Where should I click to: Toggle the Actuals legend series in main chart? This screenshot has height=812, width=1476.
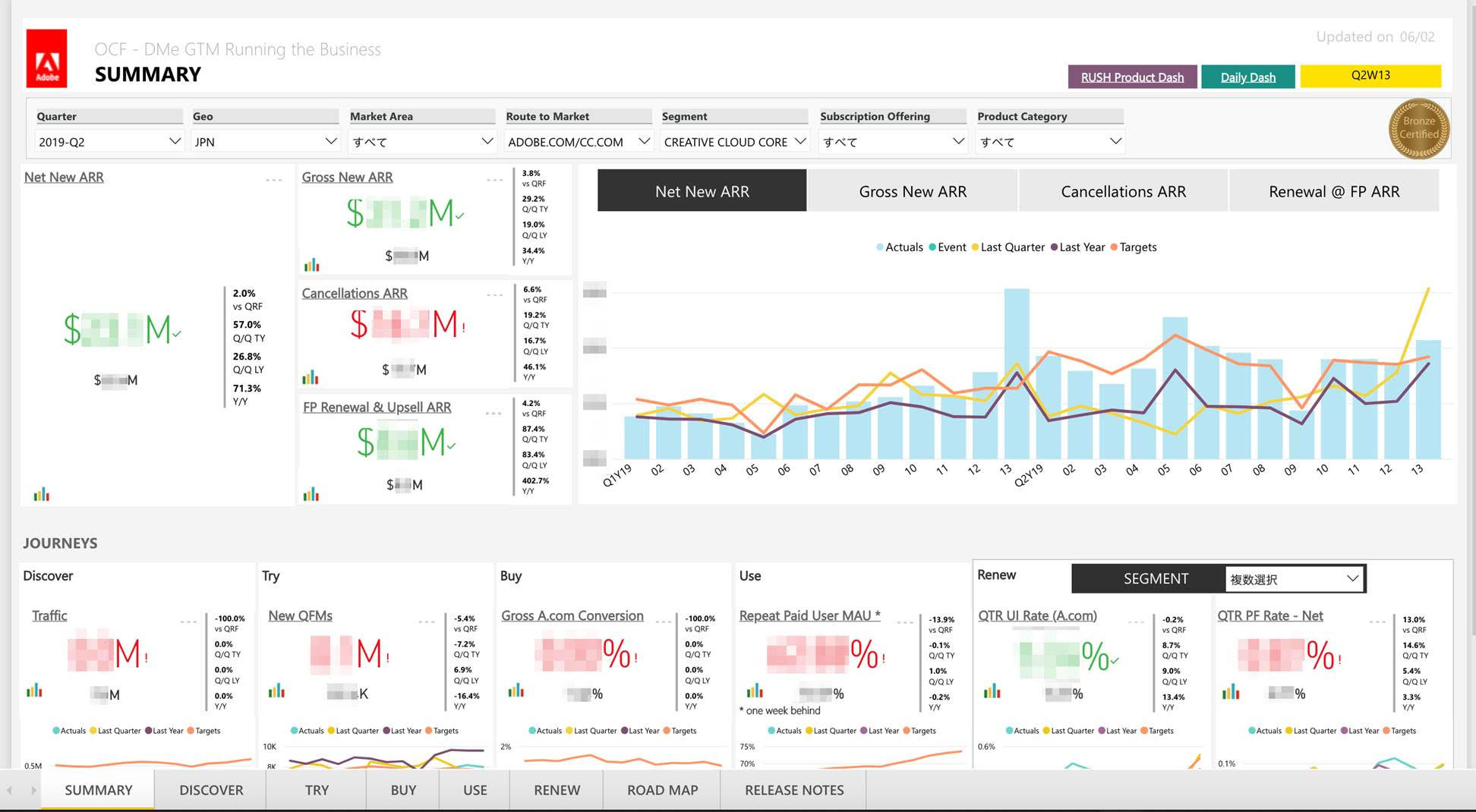pos(899,247)
